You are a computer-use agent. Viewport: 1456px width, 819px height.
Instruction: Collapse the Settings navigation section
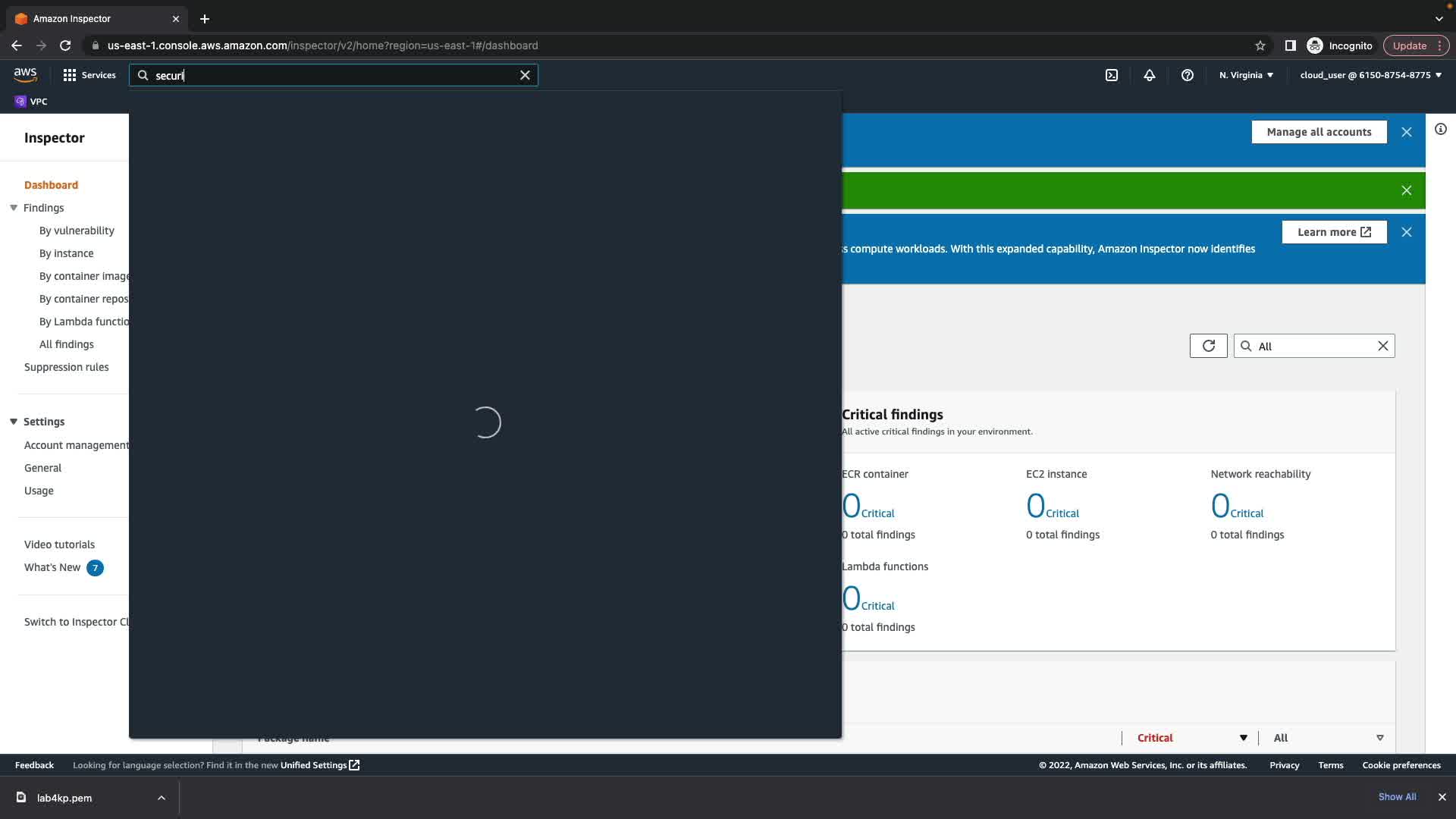click(14, 422)
